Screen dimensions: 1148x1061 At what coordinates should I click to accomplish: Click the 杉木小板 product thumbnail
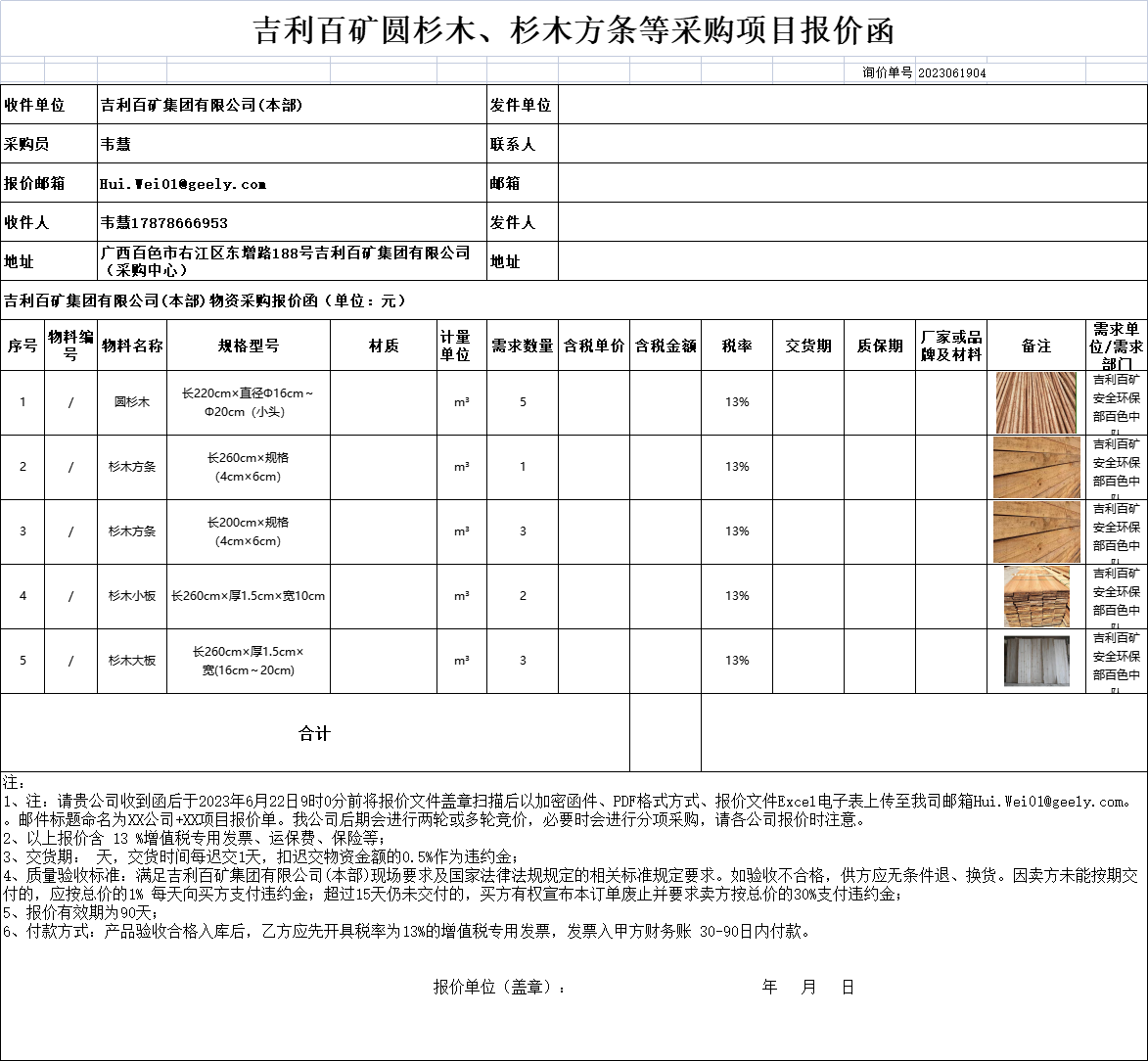1036,596
